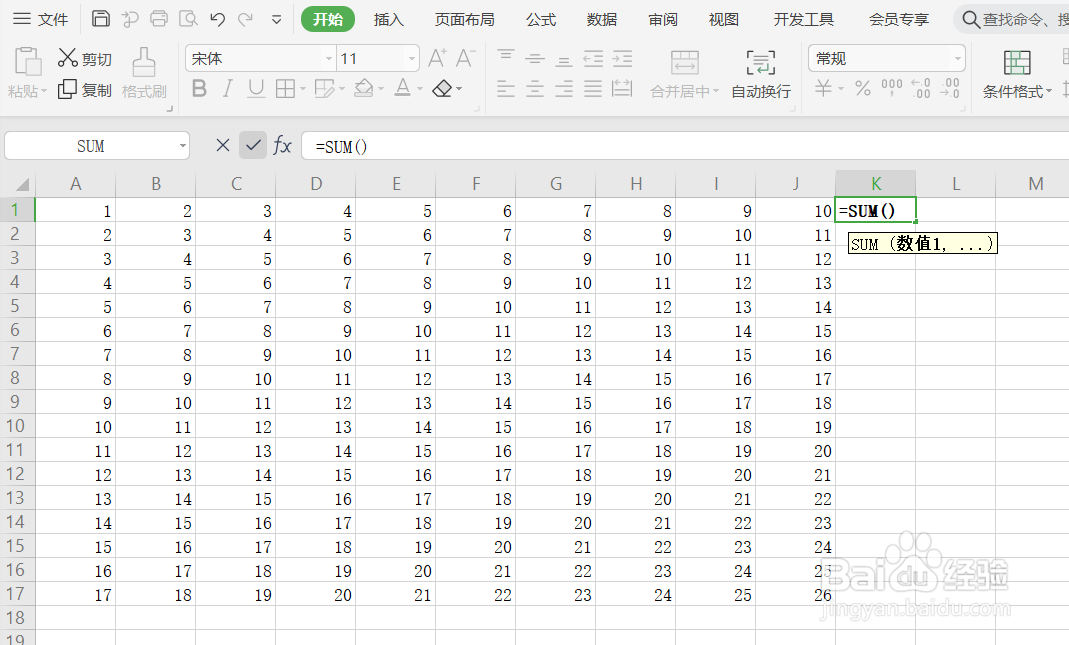The height and width of the screenshot is (645, 1069).
Task: Open the number format dropdown showing 常规
Action: [955, 58]
